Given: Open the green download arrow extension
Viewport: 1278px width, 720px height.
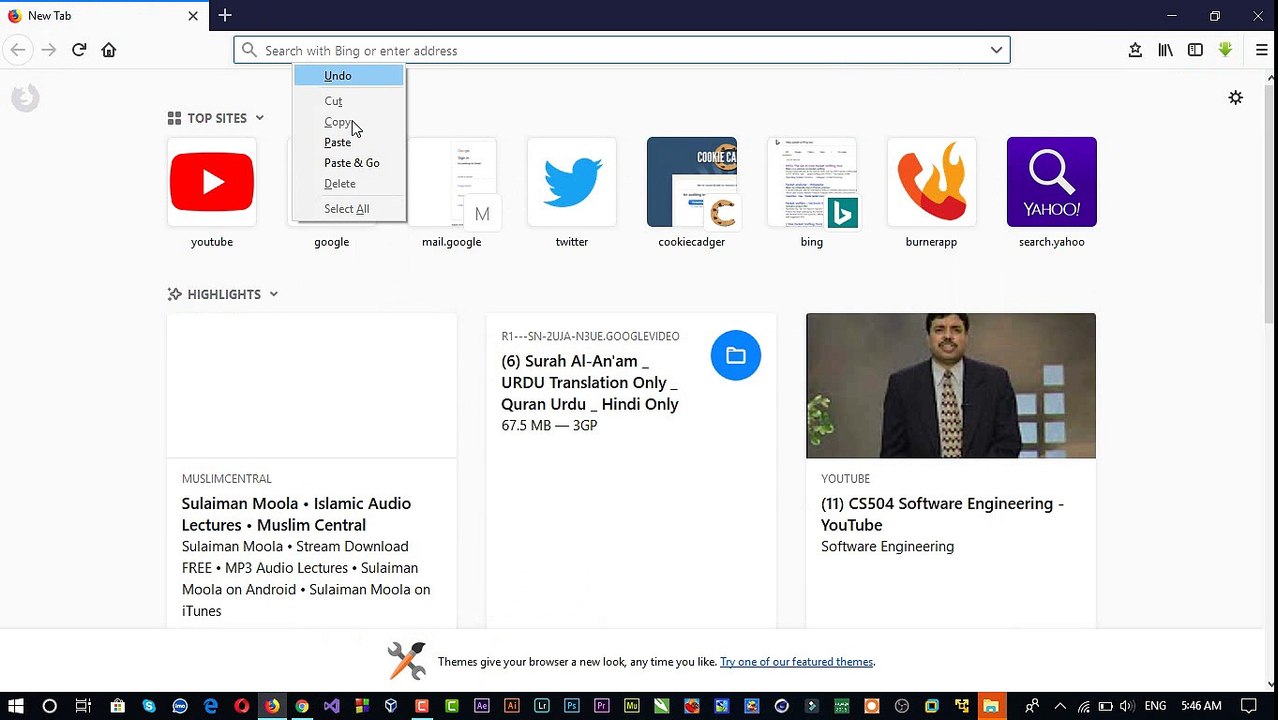Looking at the screenshot, I should coord(1225,50).
